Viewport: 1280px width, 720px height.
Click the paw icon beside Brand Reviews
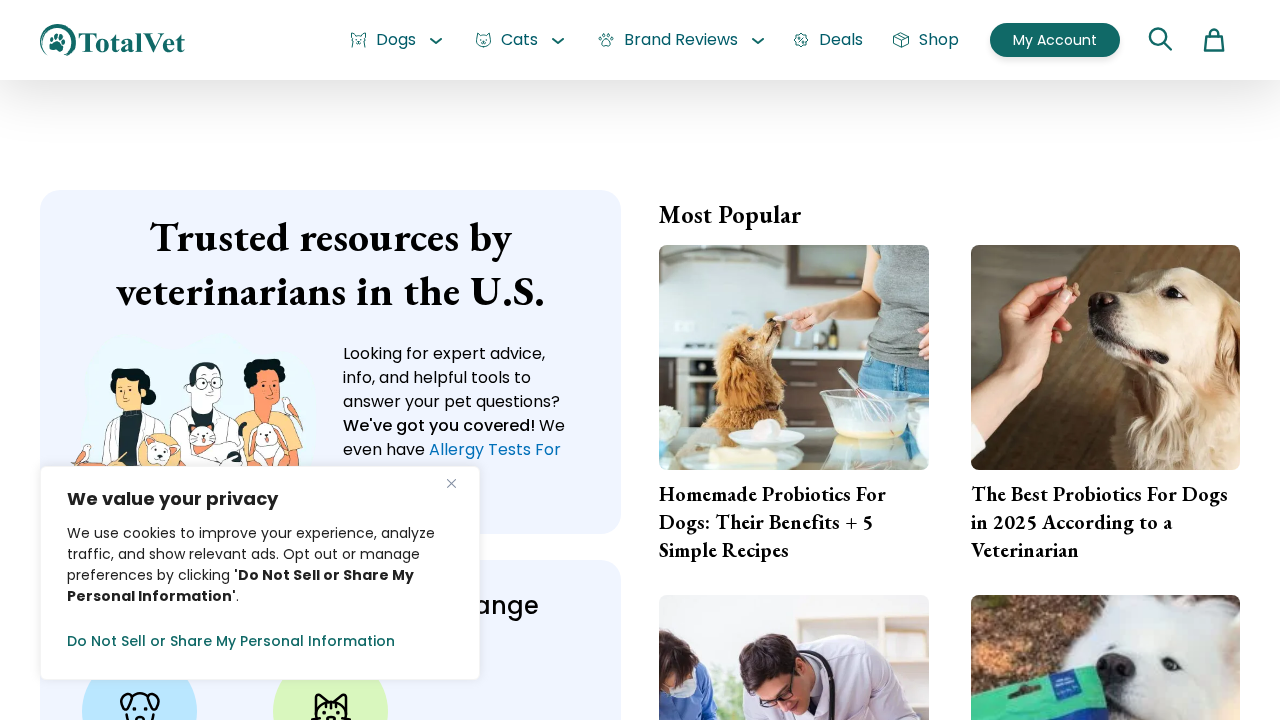[x=606, y=40]
